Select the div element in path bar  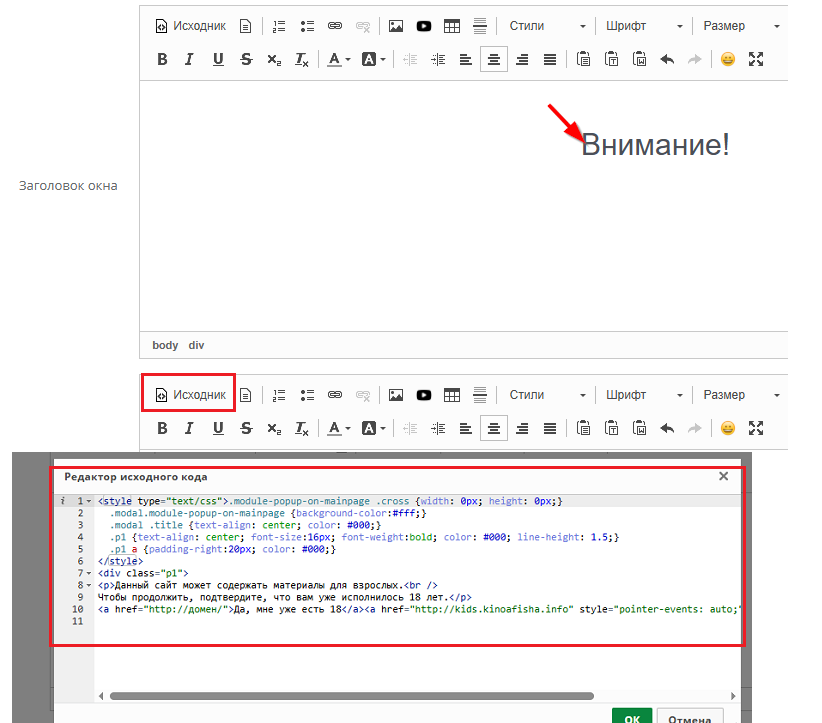pos(196,345)
